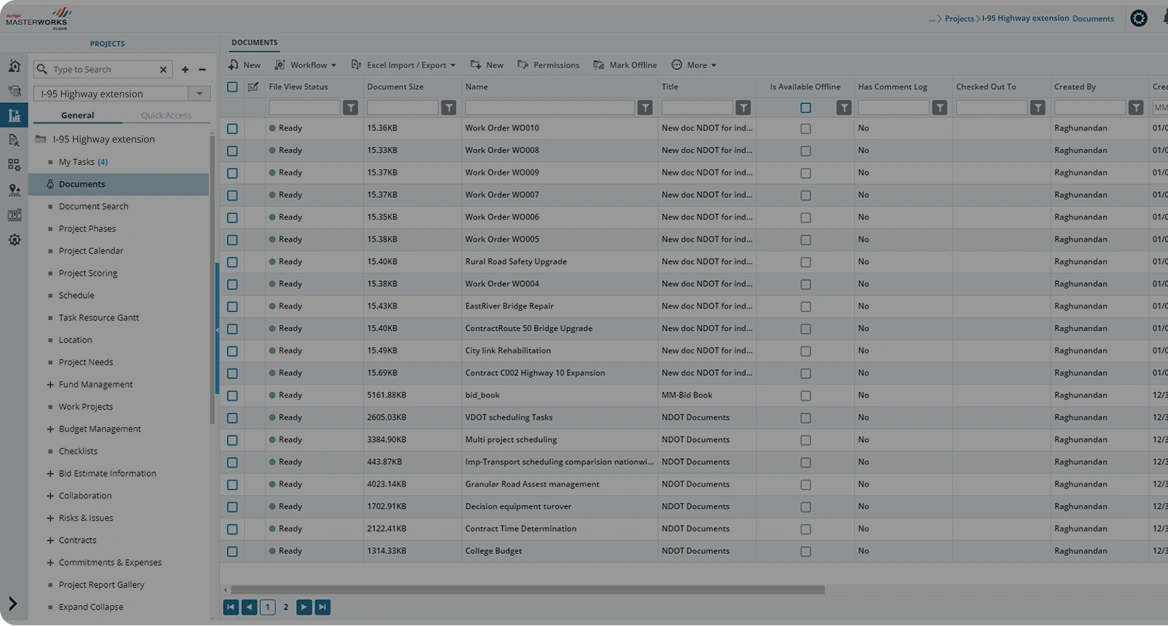
Task: Click the I-95 Highway extension folder icon
Action: 41,139
